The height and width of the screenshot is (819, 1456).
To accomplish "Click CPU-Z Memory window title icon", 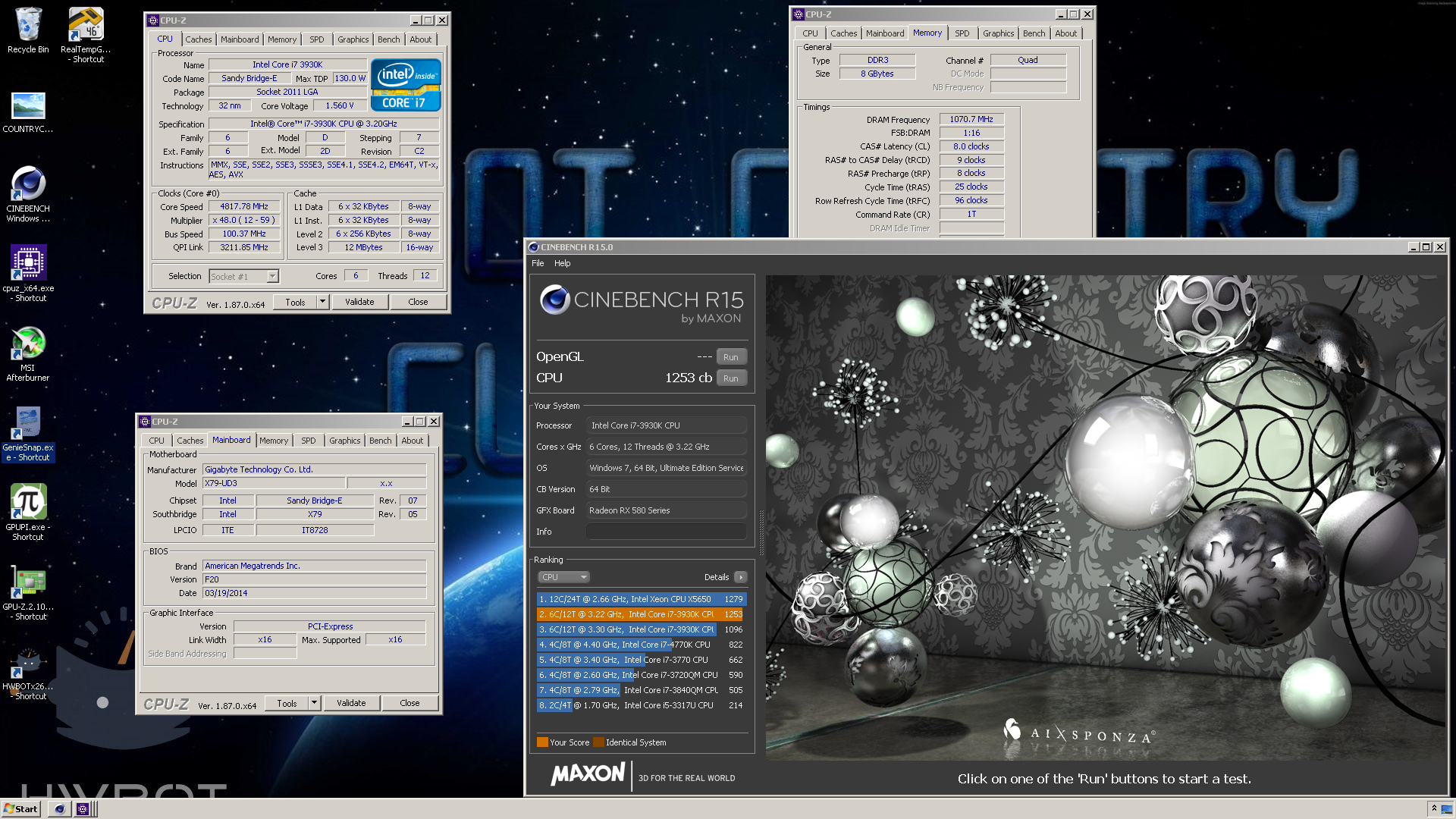I will click(x=799, y=14).
